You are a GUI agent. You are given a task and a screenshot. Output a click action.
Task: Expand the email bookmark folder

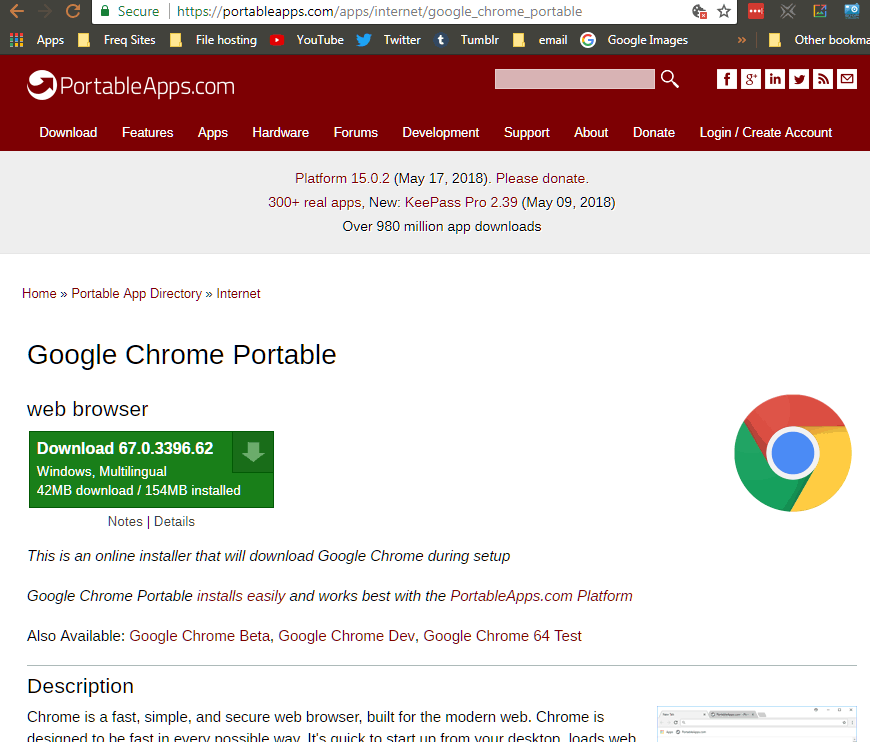tap(540, 40)
